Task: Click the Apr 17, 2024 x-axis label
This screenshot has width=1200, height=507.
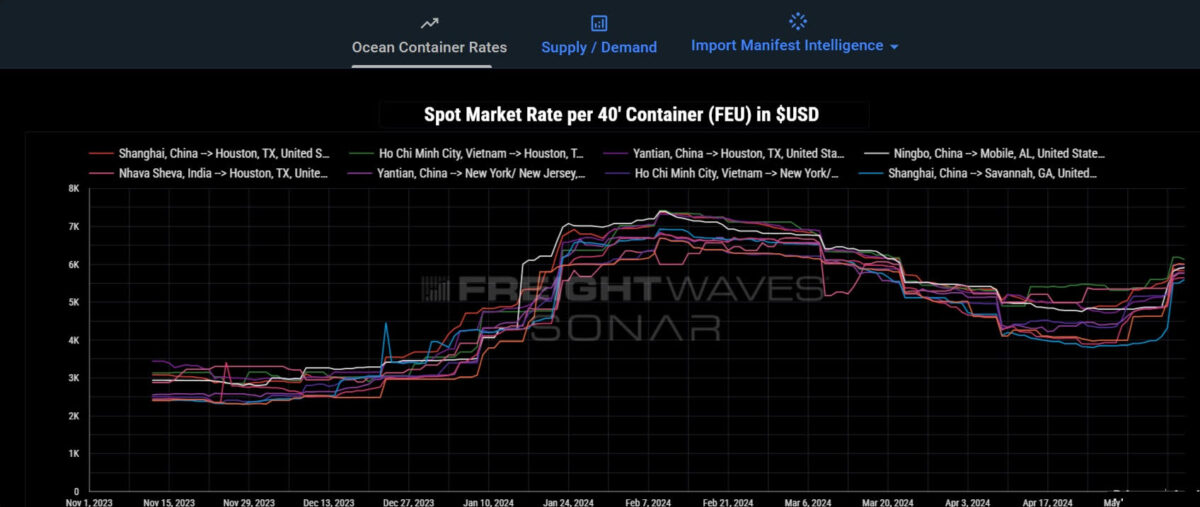Action: coord(1048,502)
